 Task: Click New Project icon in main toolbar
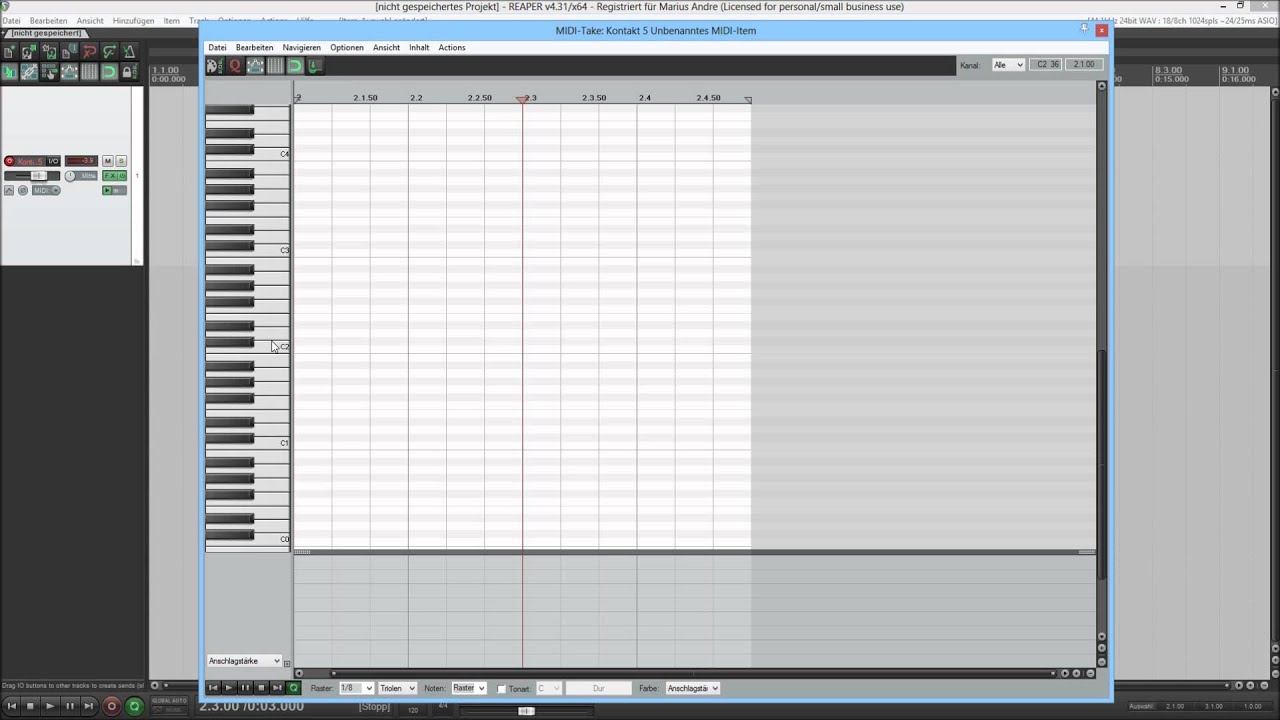click(9, 51)
